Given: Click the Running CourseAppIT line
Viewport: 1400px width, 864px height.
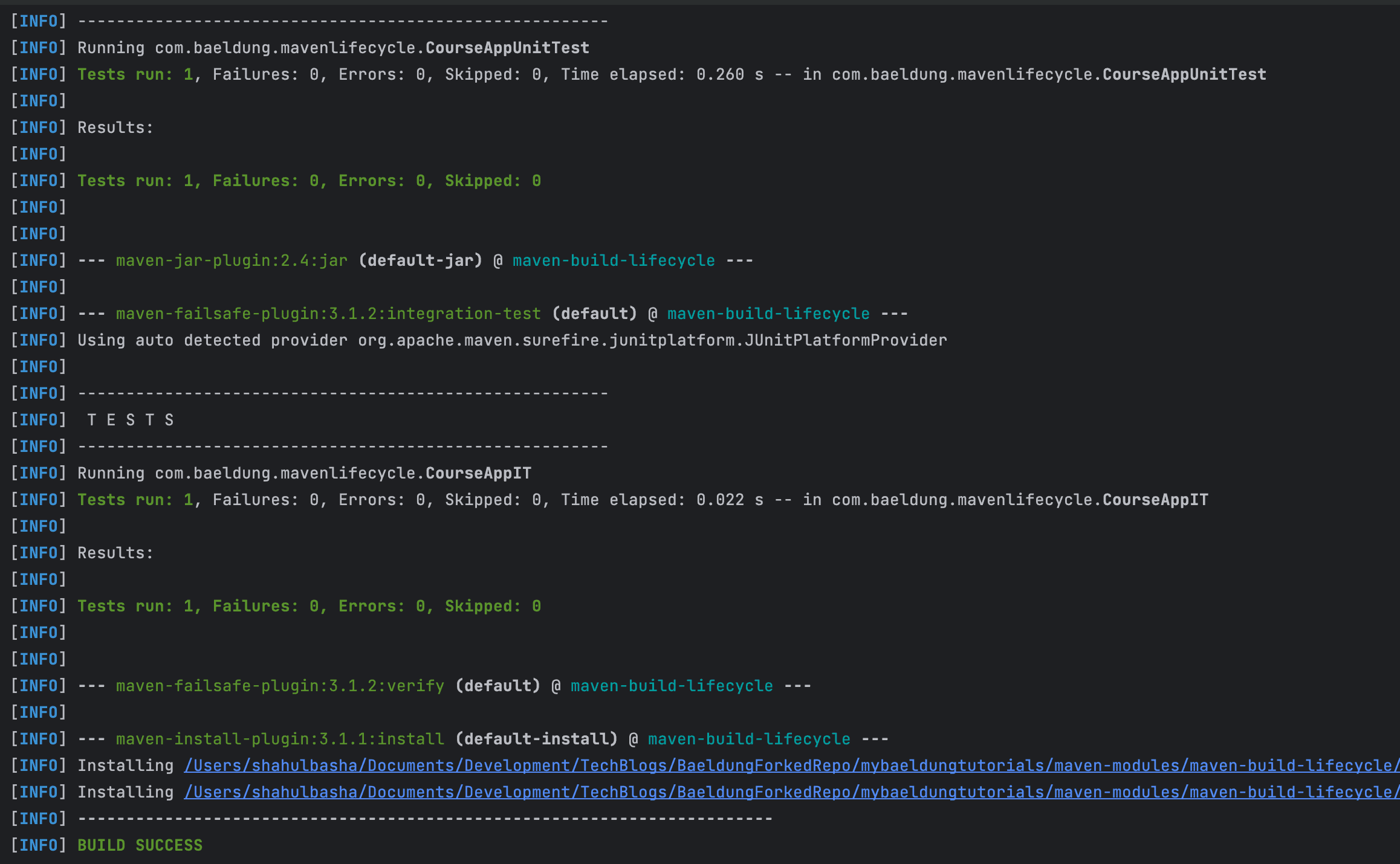Looking at the screenshot, I should click(304, 473).
